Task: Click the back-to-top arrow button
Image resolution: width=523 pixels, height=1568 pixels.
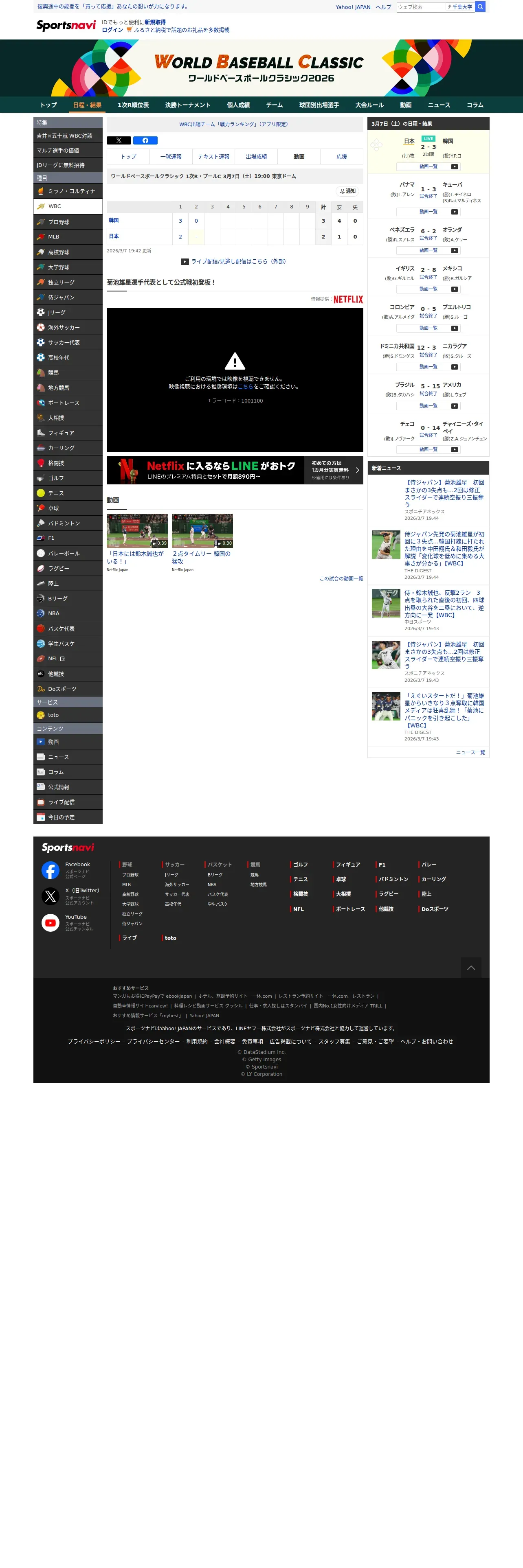Action: (471, 968)
